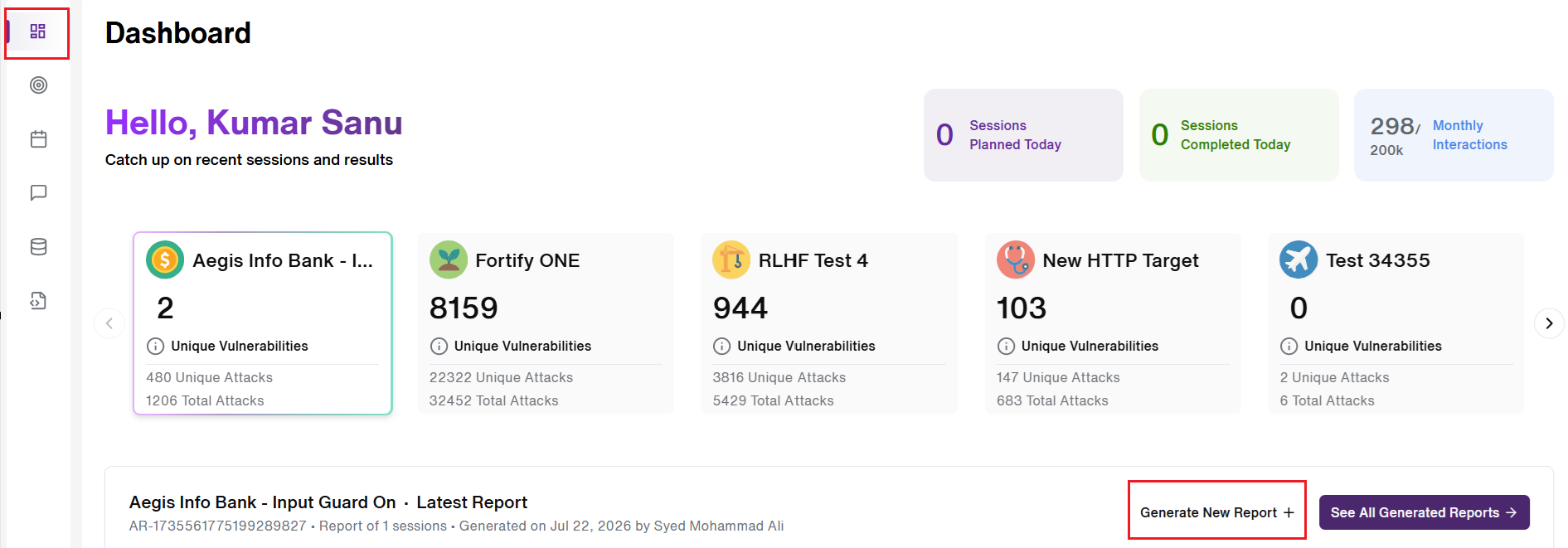Image resolution: width=1568 pixels, height=548 pixels.
Task: Click the Sessions Completed Today tile
Action: 1239,135
